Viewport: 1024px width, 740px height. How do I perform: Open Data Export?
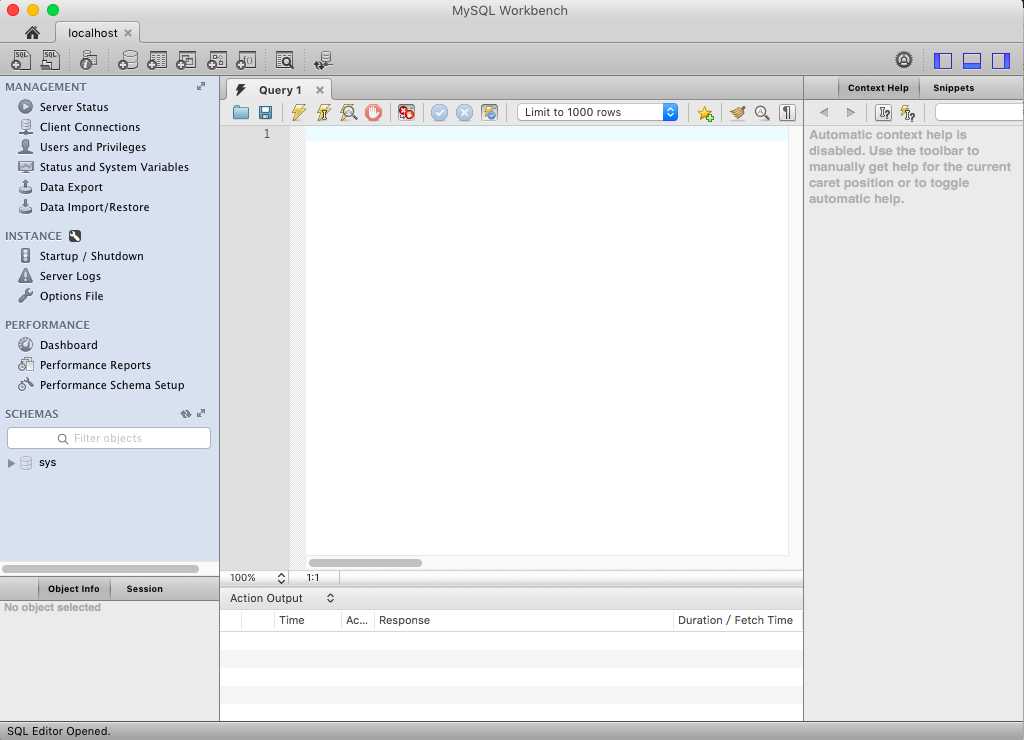pyautogui.click(x=71, y=187)
